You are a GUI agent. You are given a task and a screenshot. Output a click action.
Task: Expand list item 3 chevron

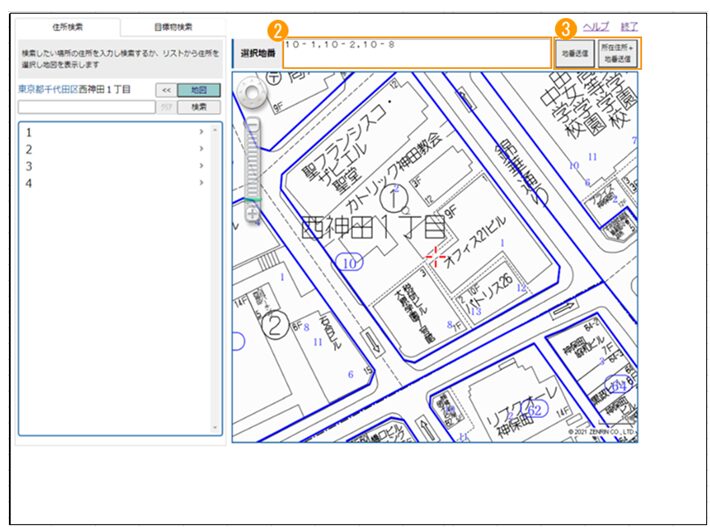[201, 166]
